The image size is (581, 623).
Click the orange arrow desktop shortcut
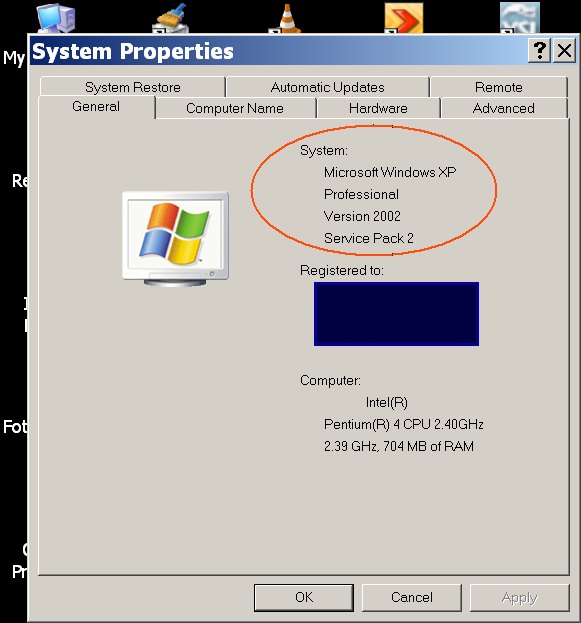pyautogui.click(x=403, y=18)
